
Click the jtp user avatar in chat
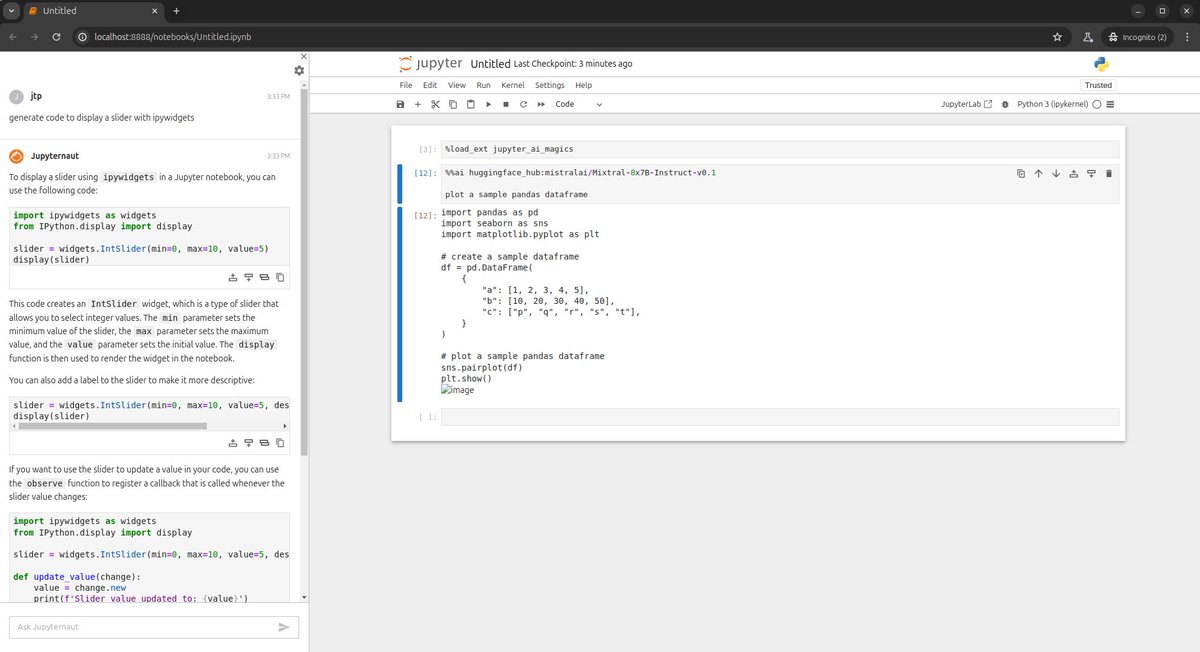pos(16,96)
